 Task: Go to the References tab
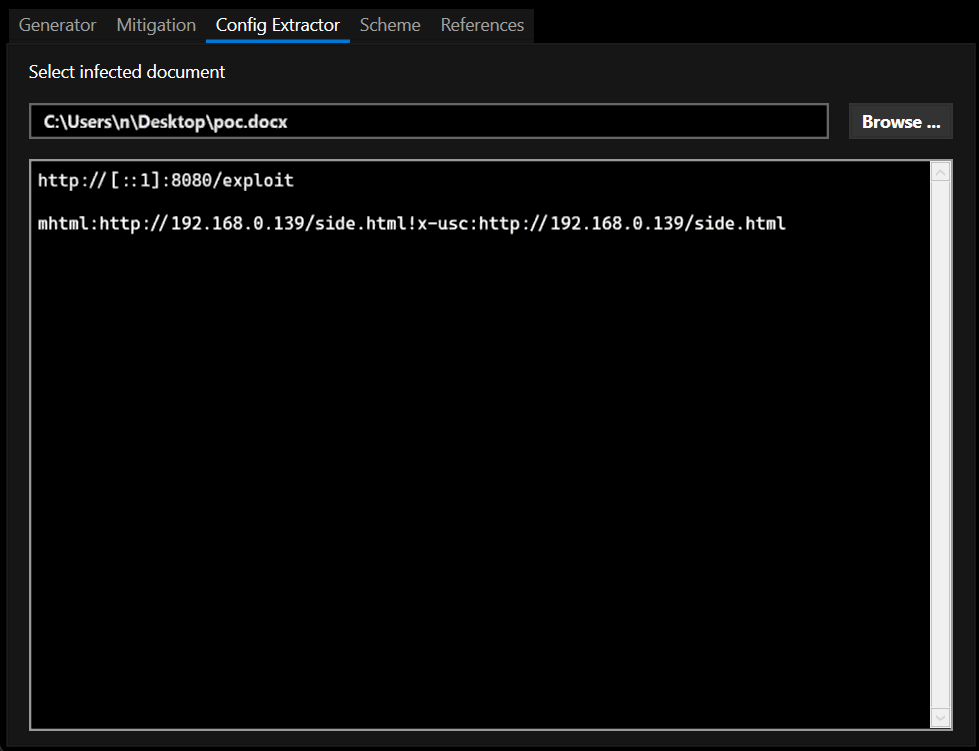483,25
